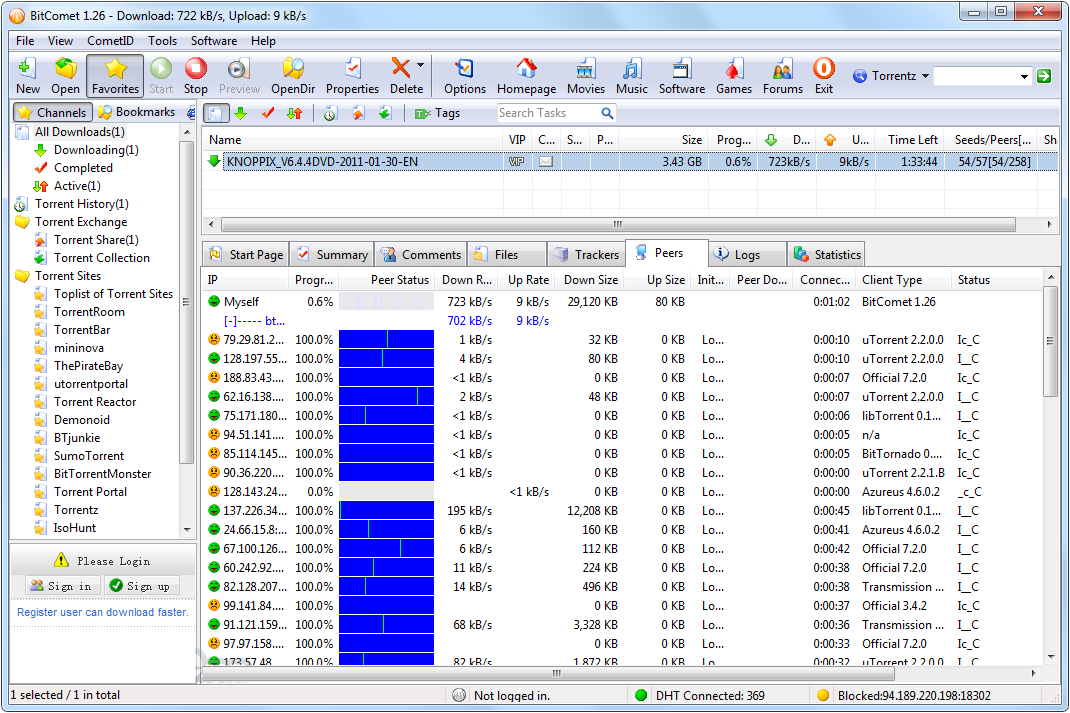
Task: Click the Search Tasks input field
Action: 548,113
